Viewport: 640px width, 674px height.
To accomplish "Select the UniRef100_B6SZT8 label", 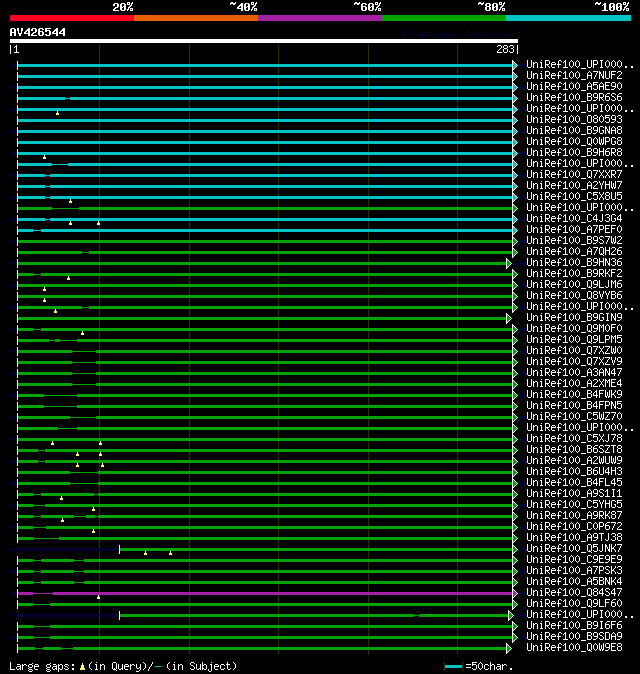I will 574,450.
